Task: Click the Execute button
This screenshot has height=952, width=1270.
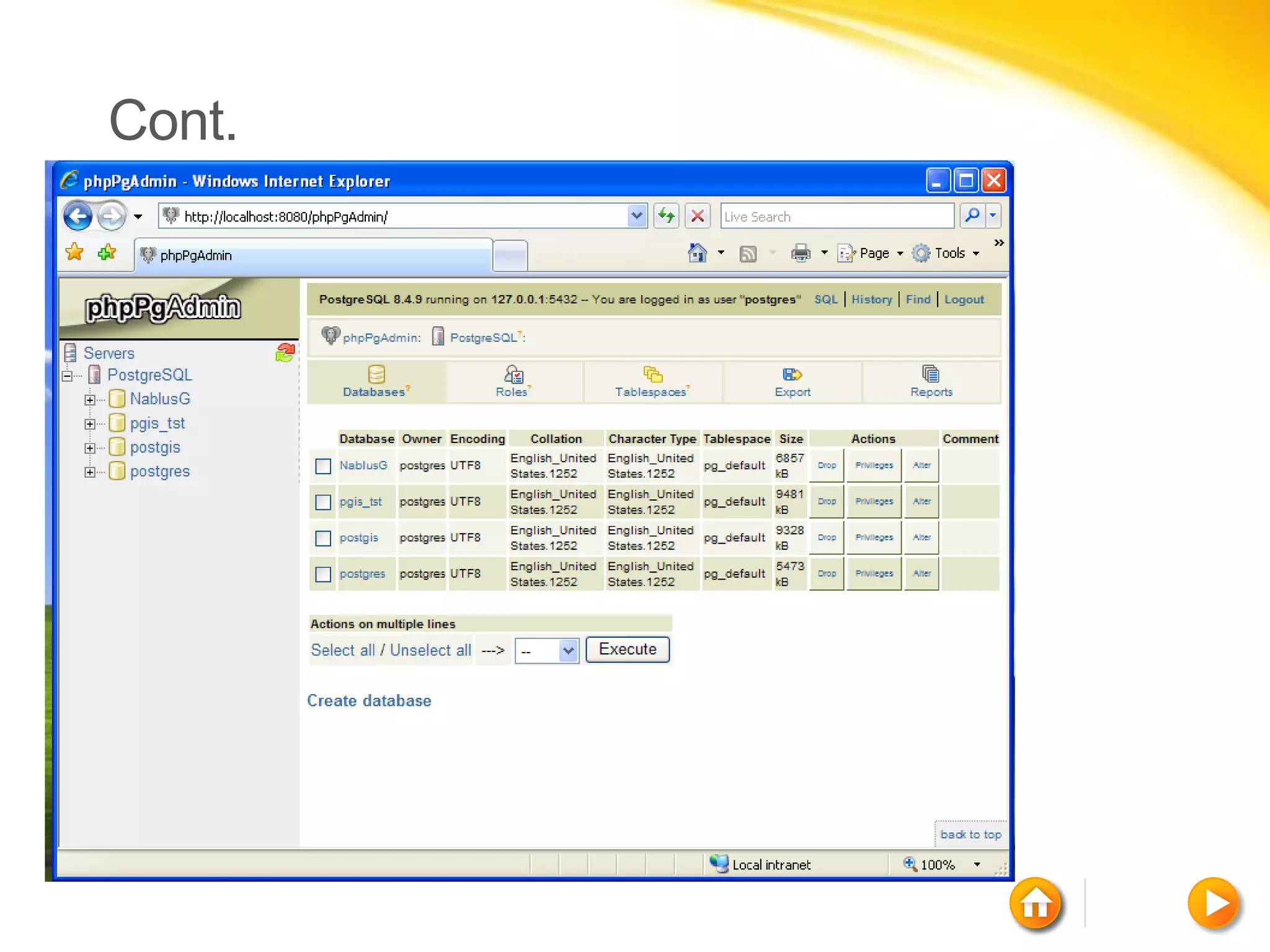Action: pos(628,650)
